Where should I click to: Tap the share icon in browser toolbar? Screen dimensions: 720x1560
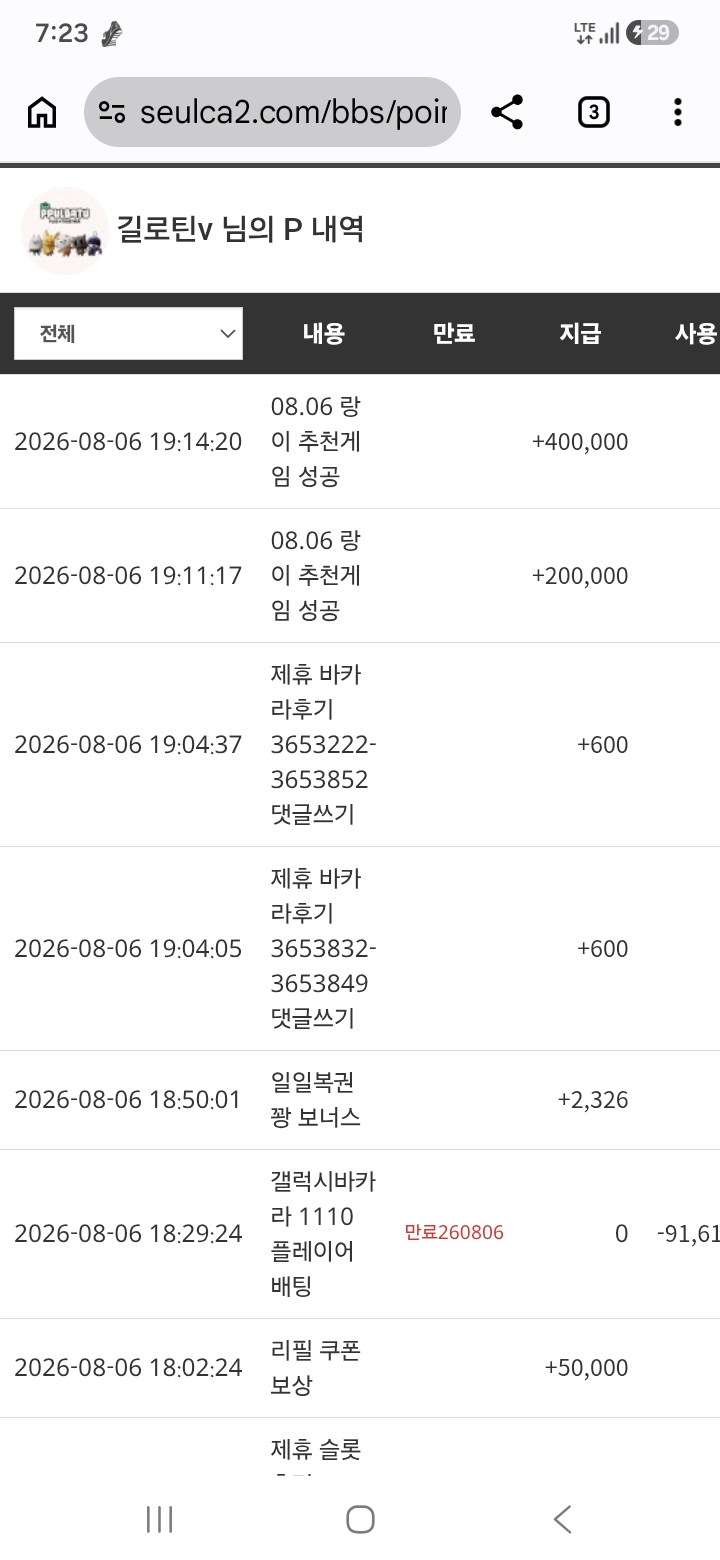pos(507,113)
